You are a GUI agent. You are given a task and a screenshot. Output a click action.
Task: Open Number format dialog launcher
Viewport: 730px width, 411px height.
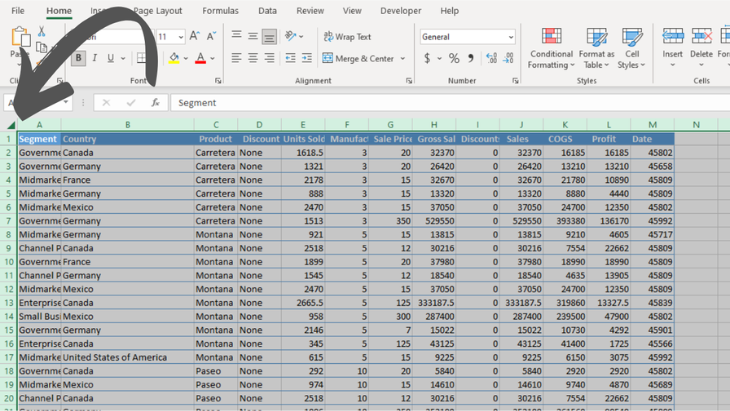(515, 81)
